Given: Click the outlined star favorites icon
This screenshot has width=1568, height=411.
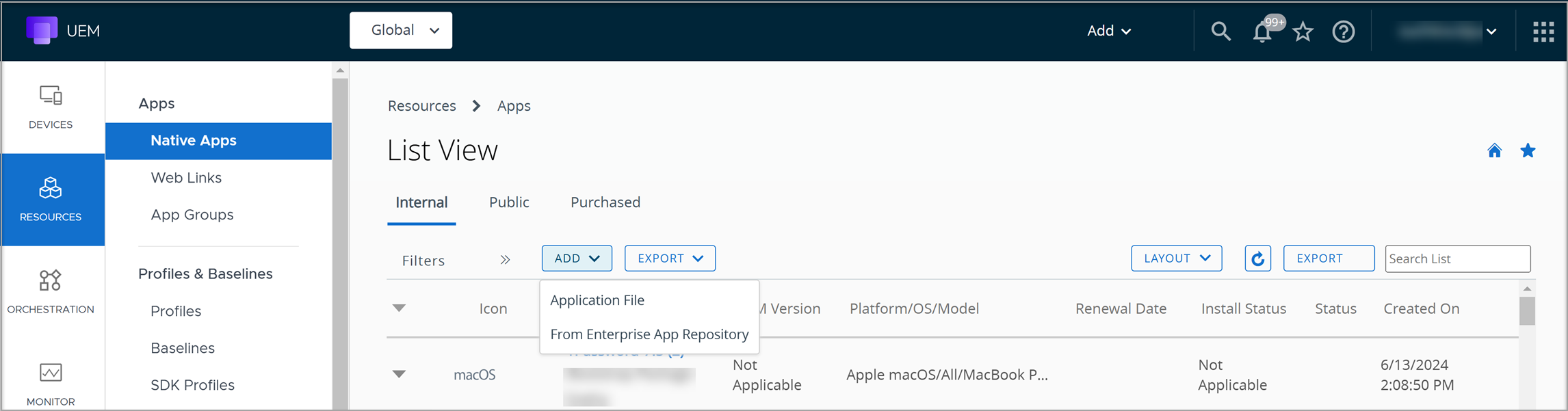Looking at the screenshot, I should pyautogui.click(x=1303, y=31).
